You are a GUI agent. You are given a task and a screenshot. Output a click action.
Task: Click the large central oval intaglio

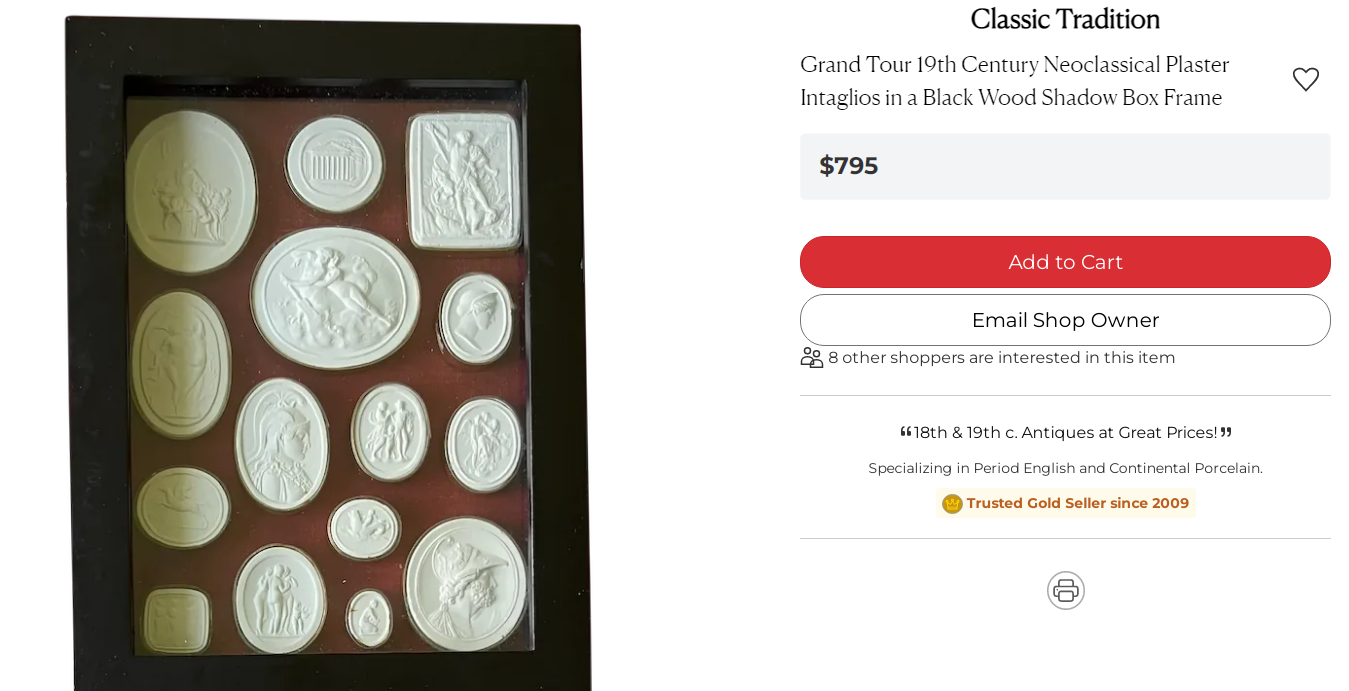click(335, 296)
